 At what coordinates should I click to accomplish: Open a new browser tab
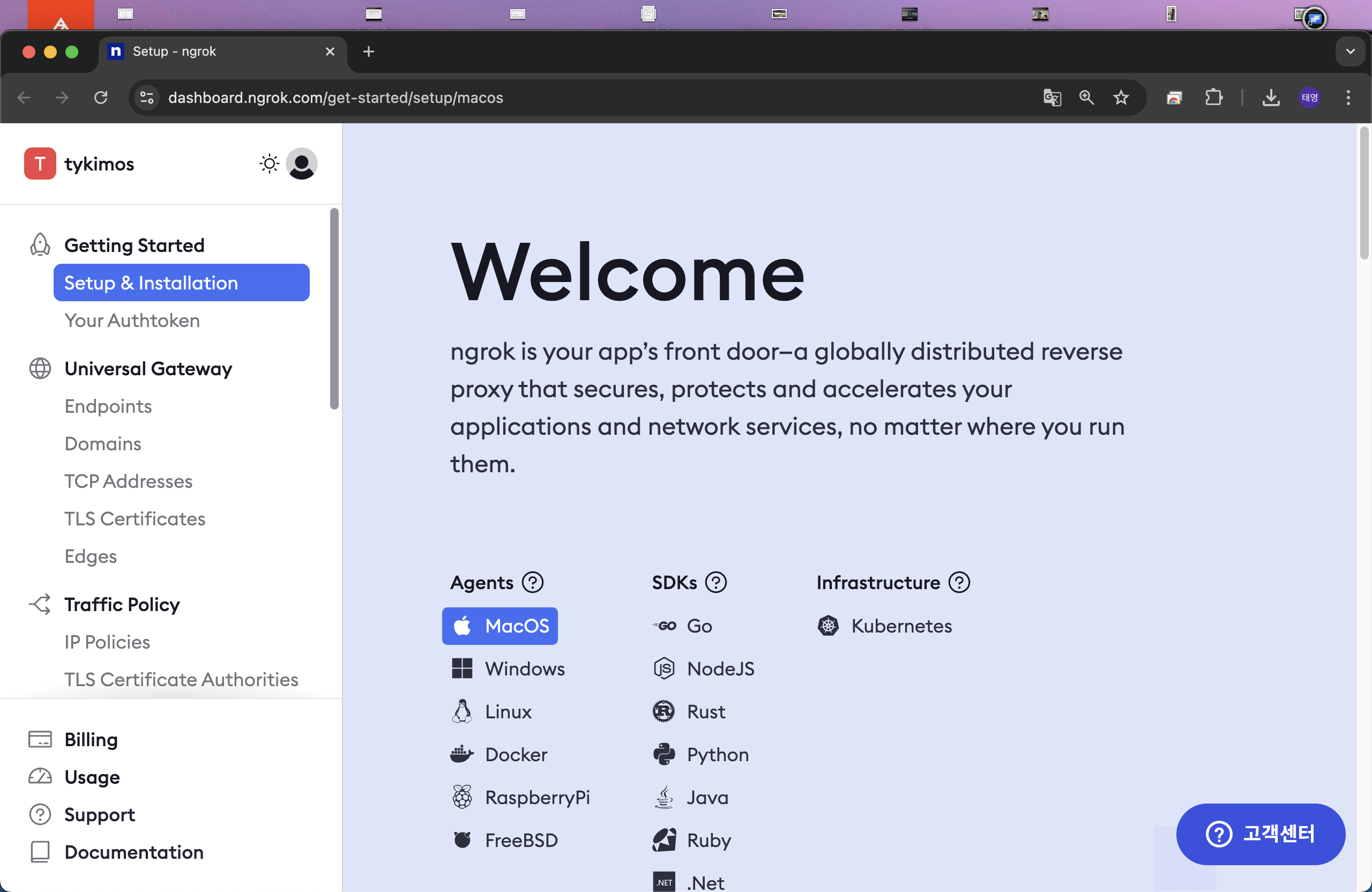369,52
